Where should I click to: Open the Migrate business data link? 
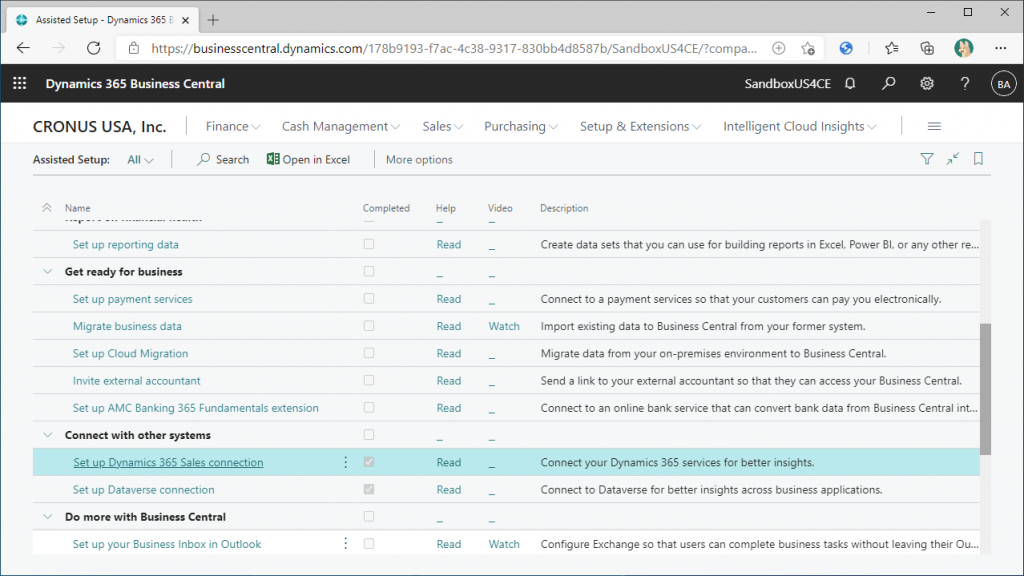(127, 326)
